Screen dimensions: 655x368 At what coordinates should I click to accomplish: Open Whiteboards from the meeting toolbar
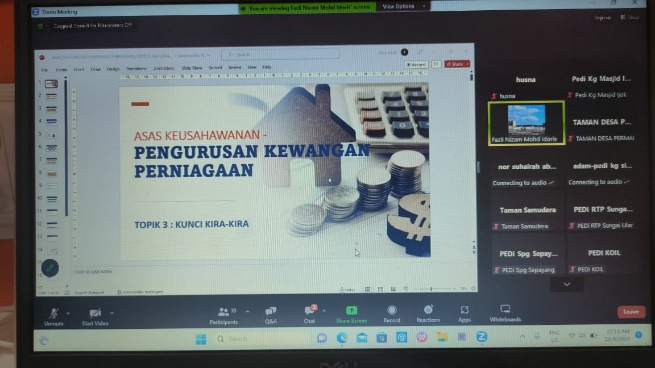click(x=505, y=313)
